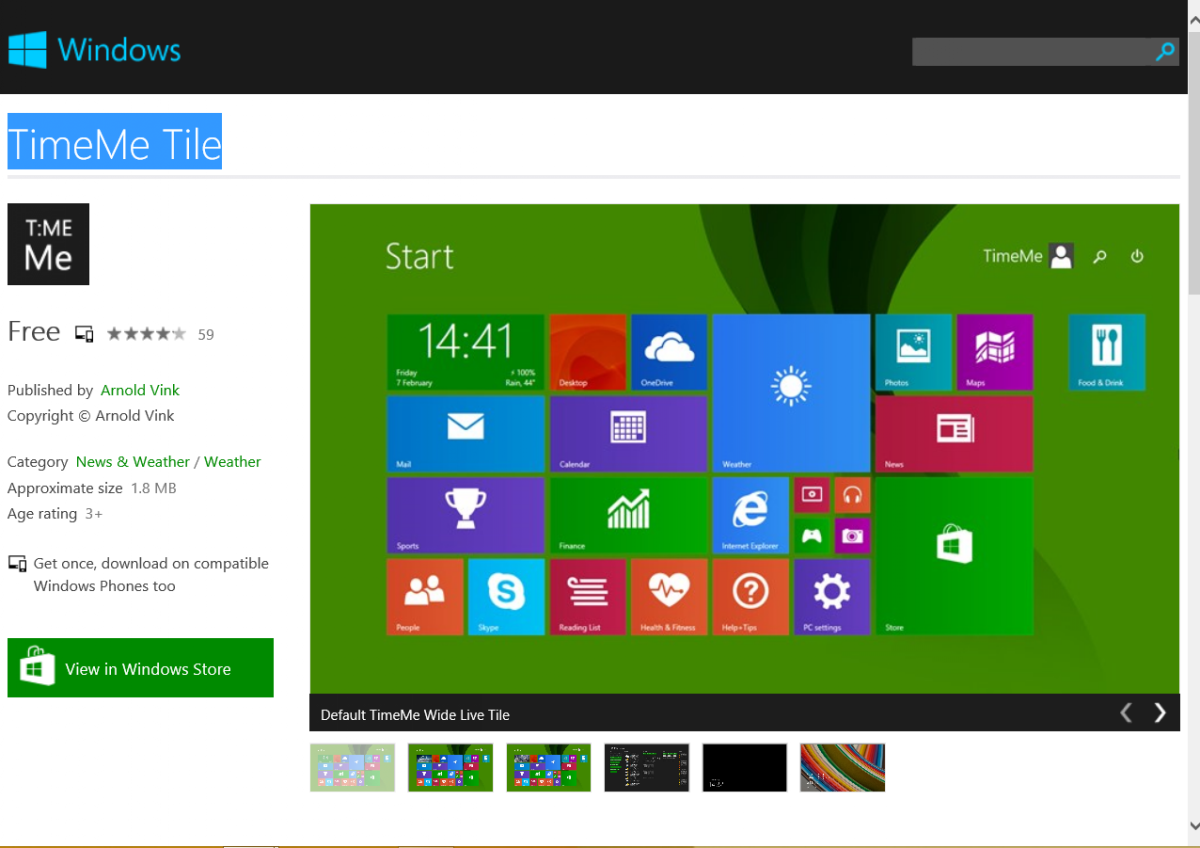Click the small Games controller tile

(811, 536)
